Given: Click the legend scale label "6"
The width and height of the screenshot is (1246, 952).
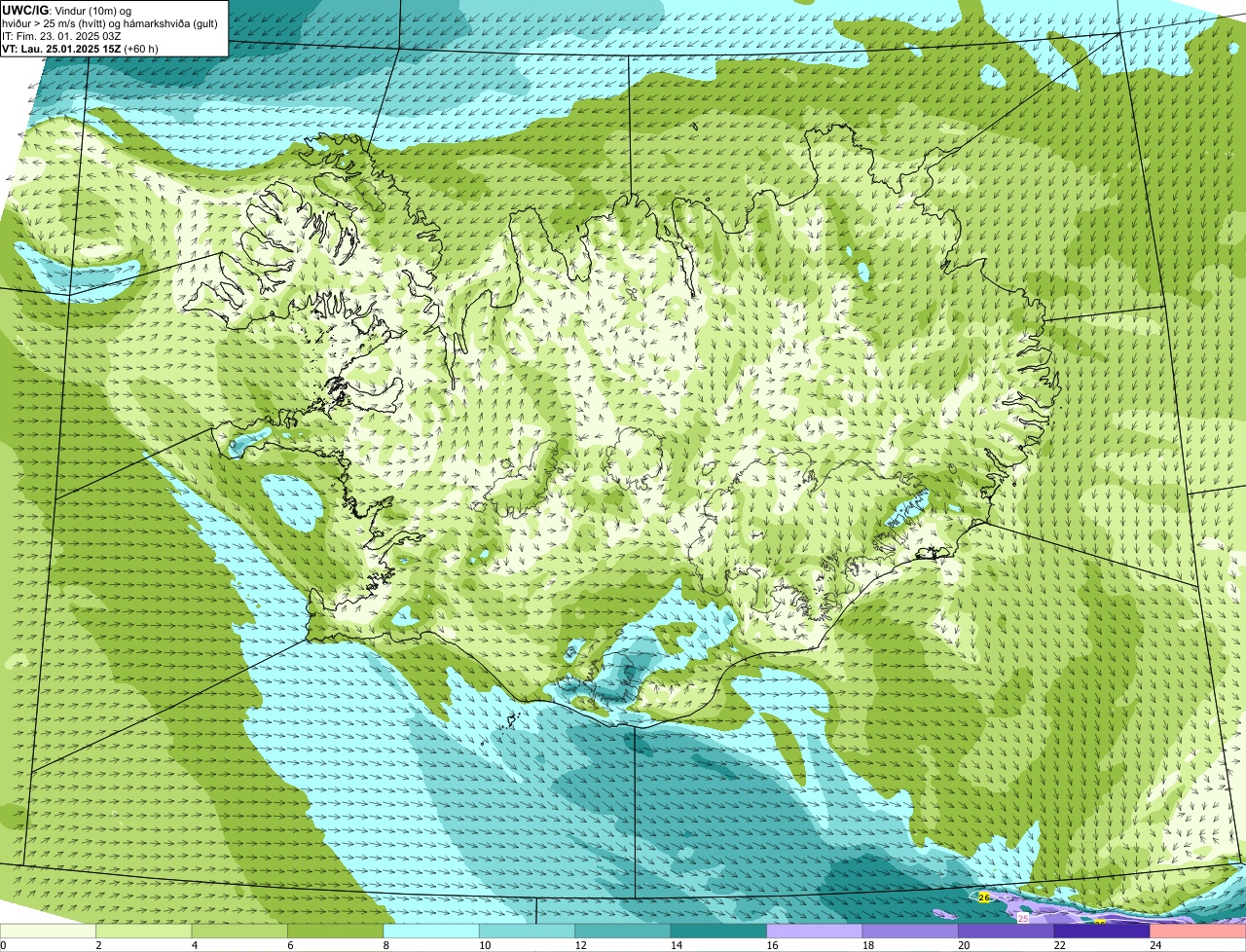Looking at the screenshot, I should pyautogui.click(x=290, y=944).
